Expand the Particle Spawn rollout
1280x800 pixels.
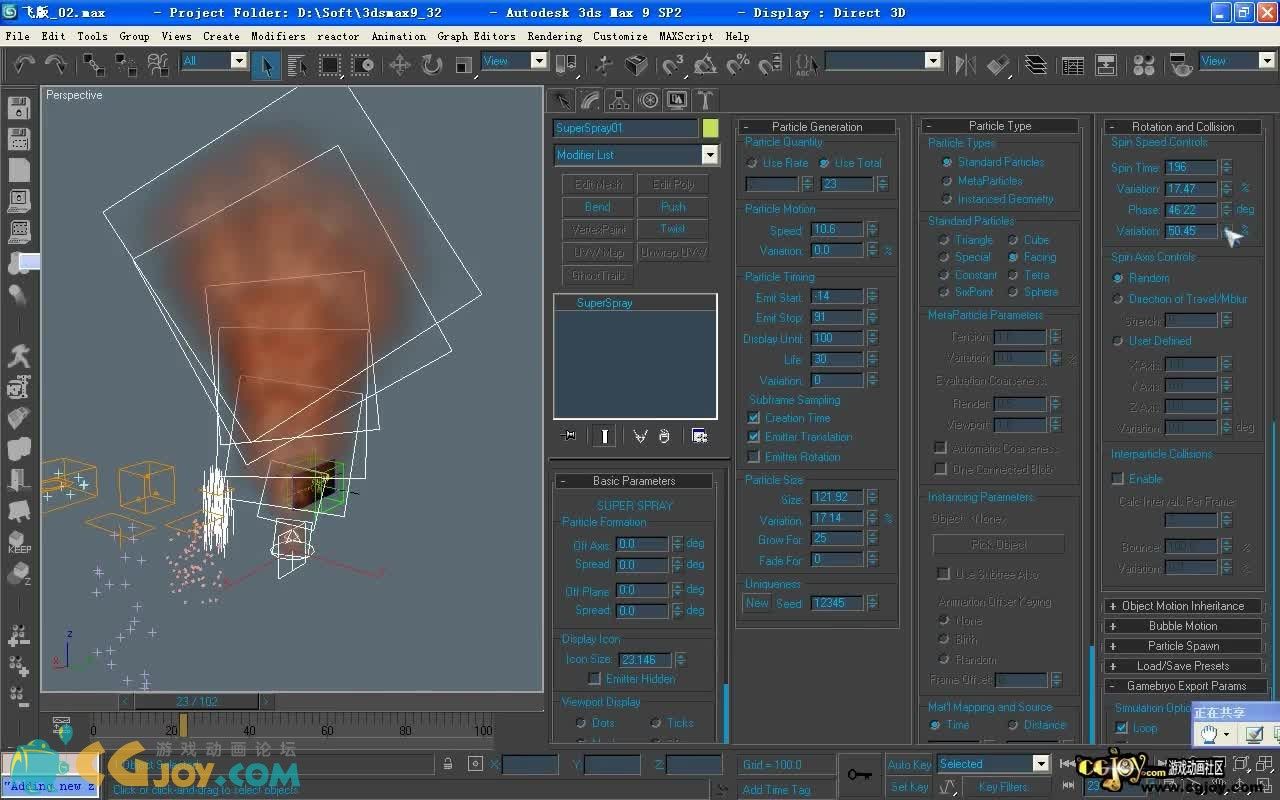tap(1183, 646)
